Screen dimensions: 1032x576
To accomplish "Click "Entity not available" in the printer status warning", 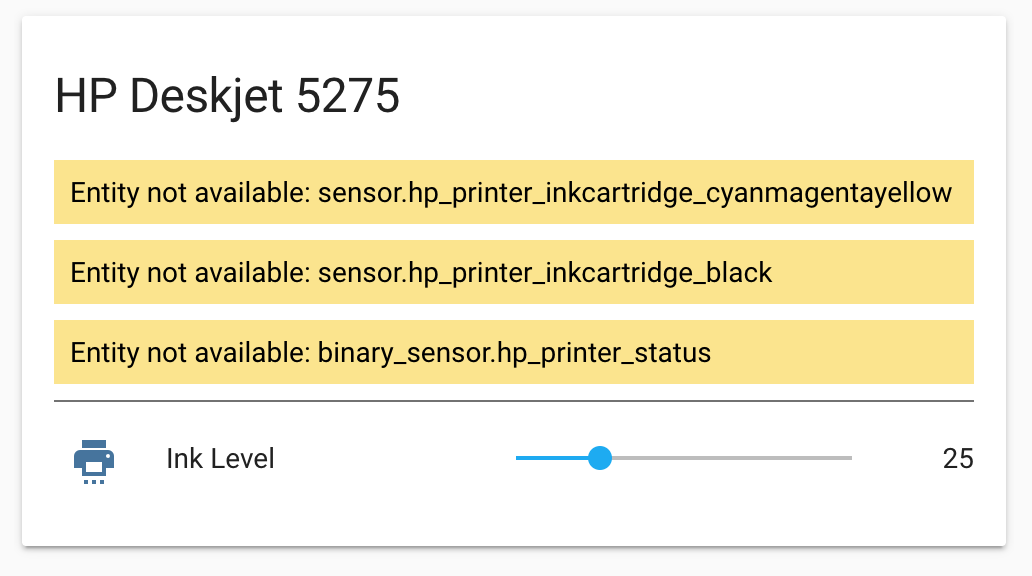I will 188,352.
